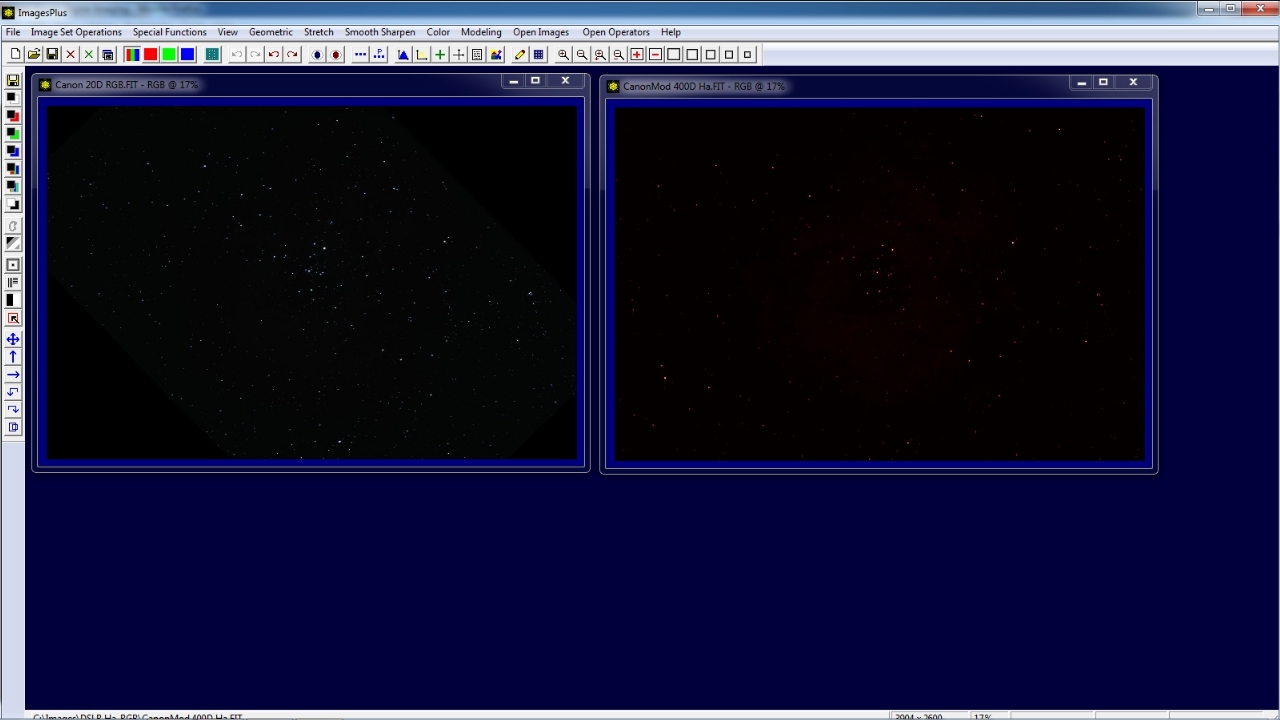Click the diagonal black-white split sidebar icon
Screen dimensions: 1280x720
[13, 243]
